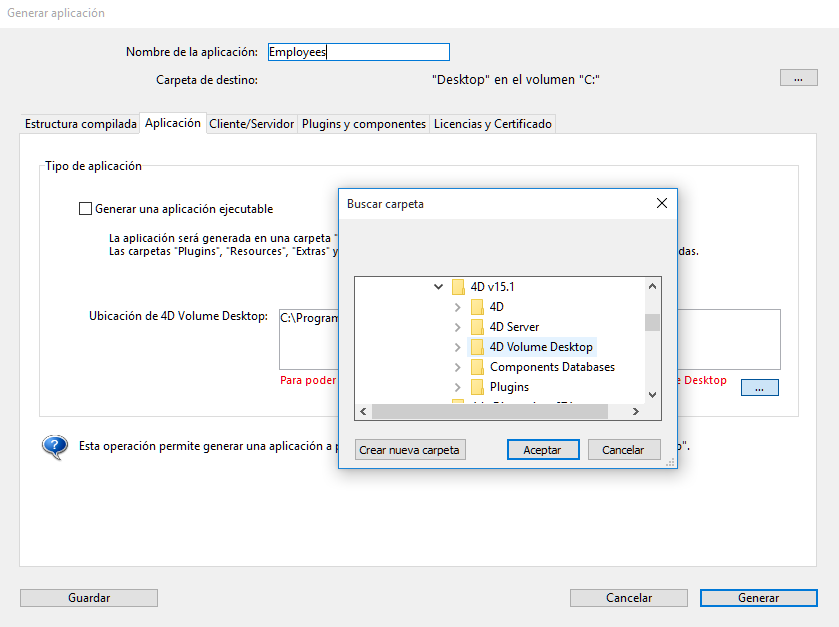Viewport: 839px width, 627px height.
Task: Click the 4D Server folder icon
Action: click(x=477, y=327)
